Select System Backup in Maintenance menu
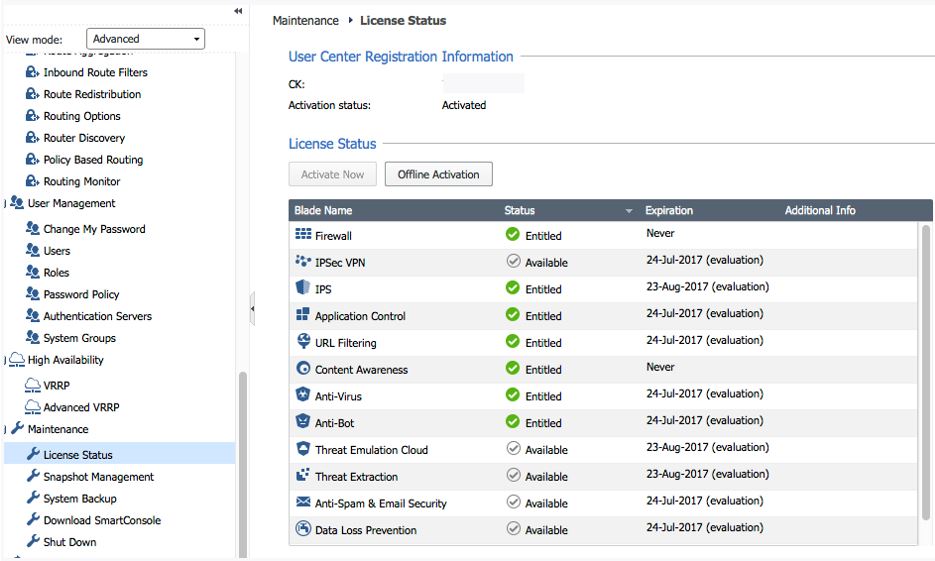Screen dimensions: 935x561 coord(79,499)
